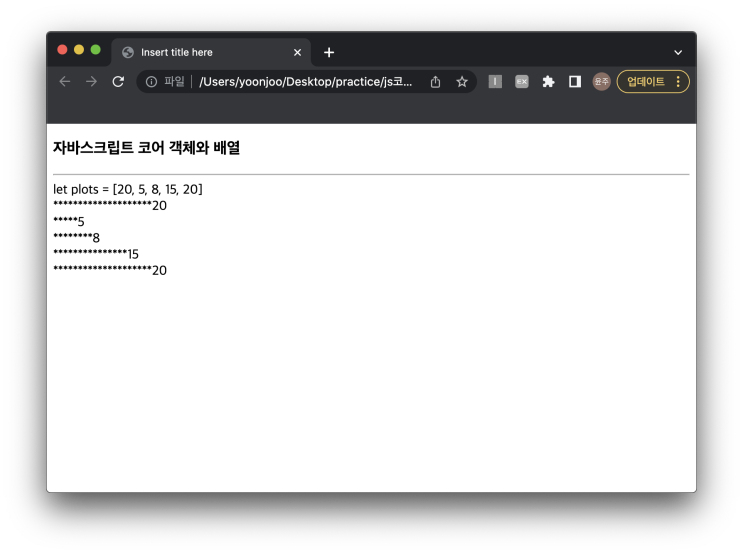Click the share page icon

tap(435, 82)
